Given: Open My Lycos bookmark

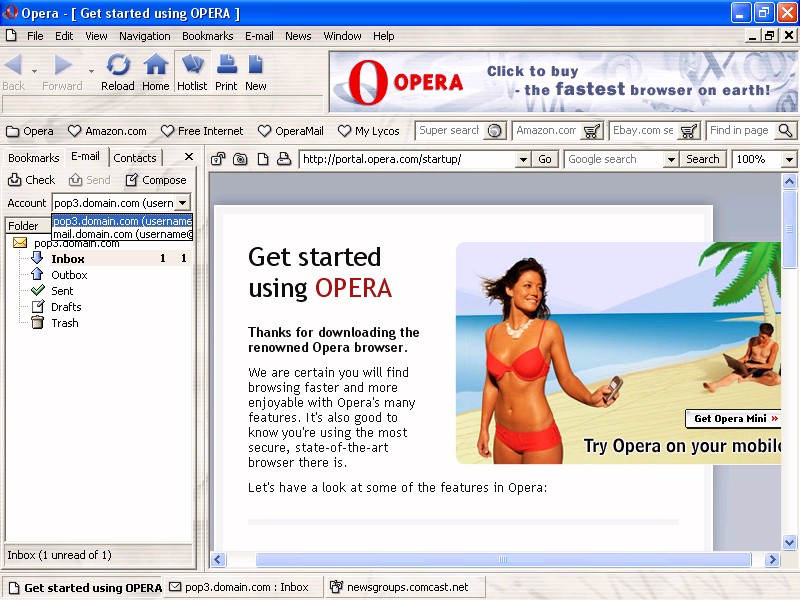Looking at the screenshot, I should [x=369, y=131].
